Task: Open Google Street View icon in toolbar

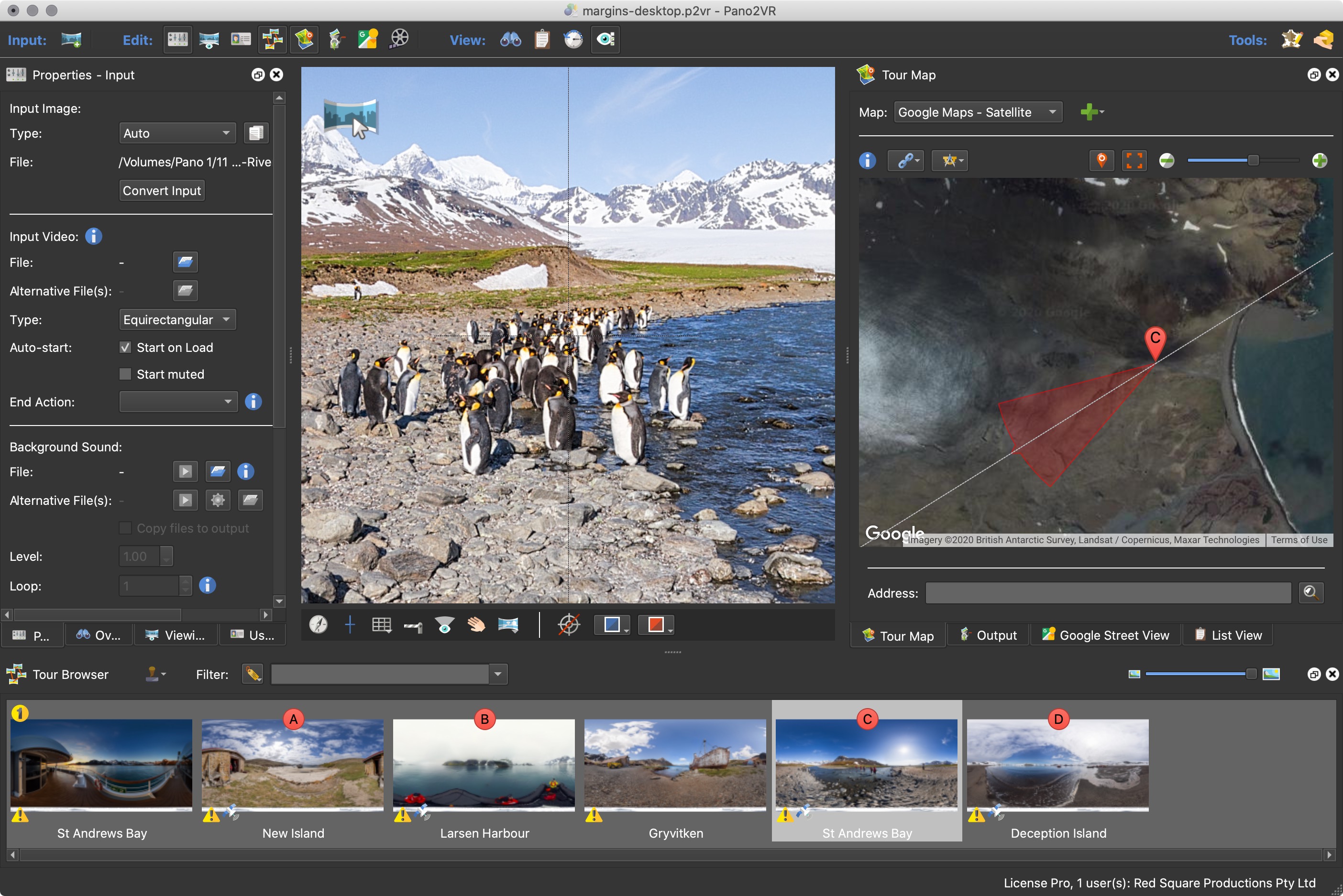Action: 367,39
